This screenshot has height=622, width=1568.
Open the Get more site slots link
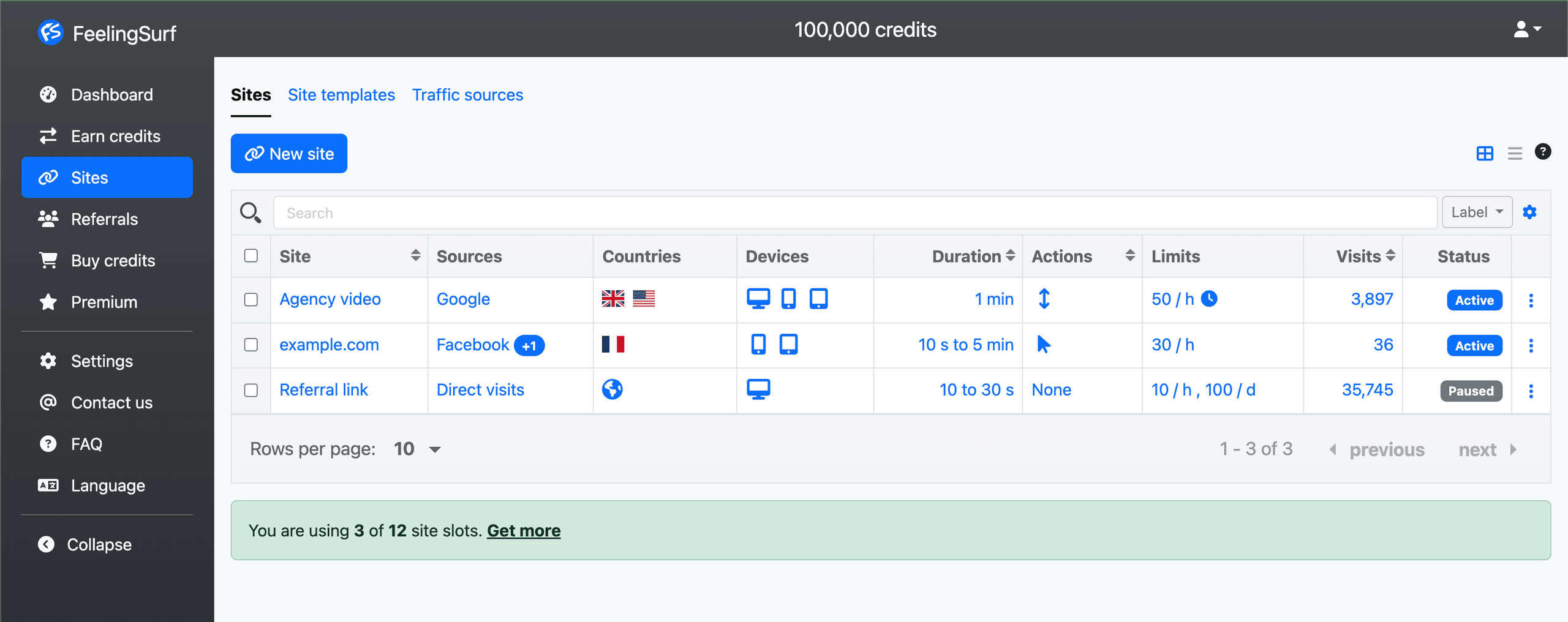click(x=523, y=530)
